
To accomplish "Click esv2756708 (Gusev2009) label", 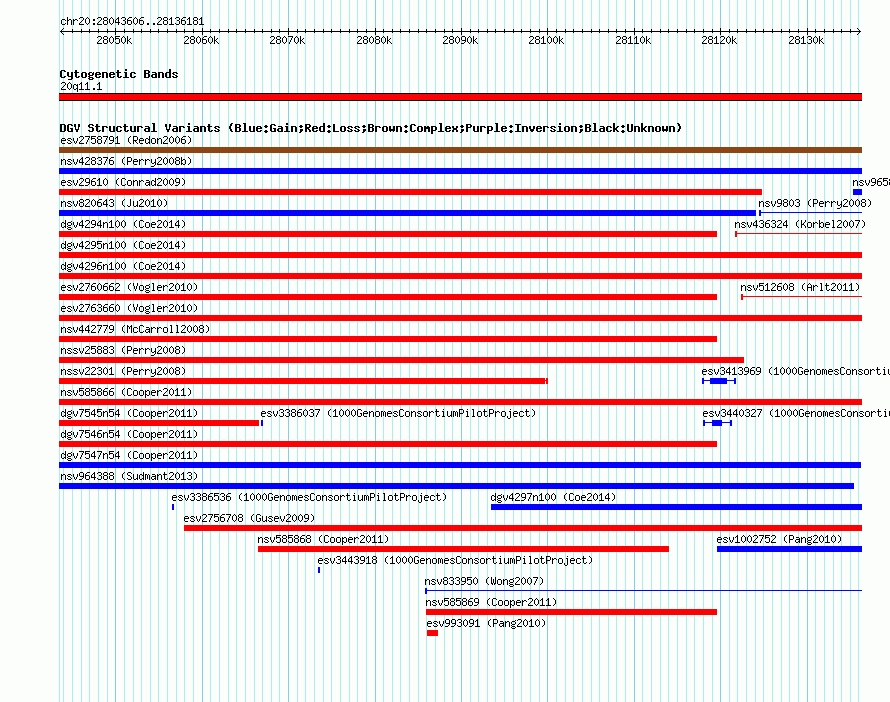I will click(249, 518).
